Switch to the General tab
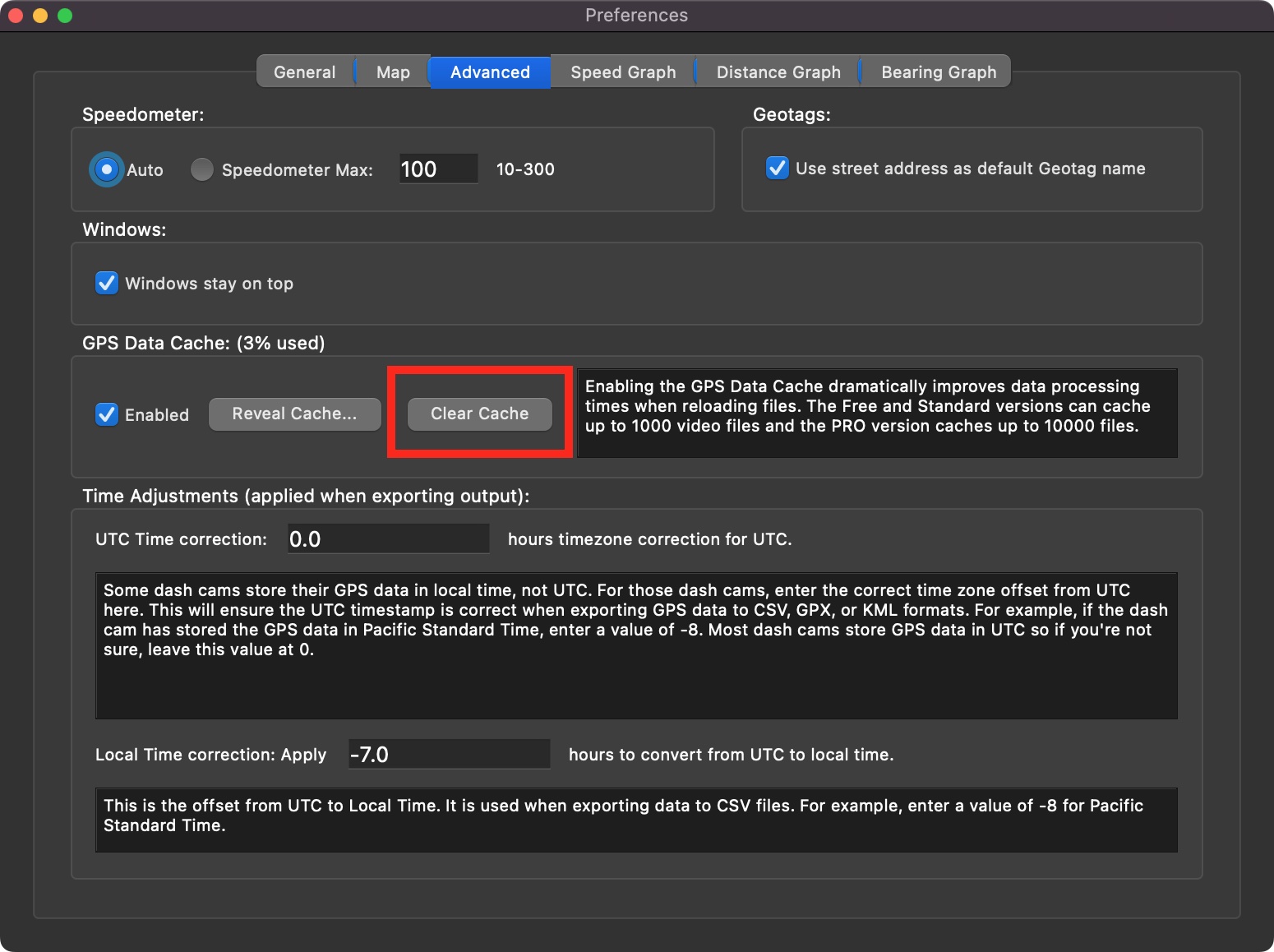This screenshot has height=952, width=1274. 305,72
